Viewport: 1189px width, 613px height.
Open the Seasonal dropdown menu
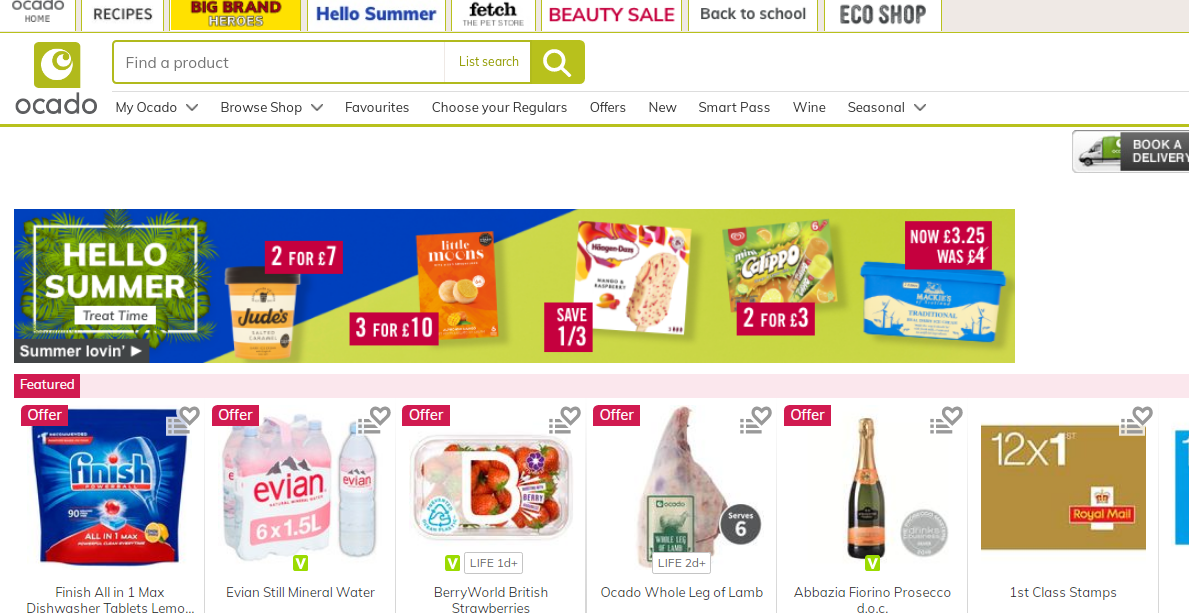[x=886, y=108]
